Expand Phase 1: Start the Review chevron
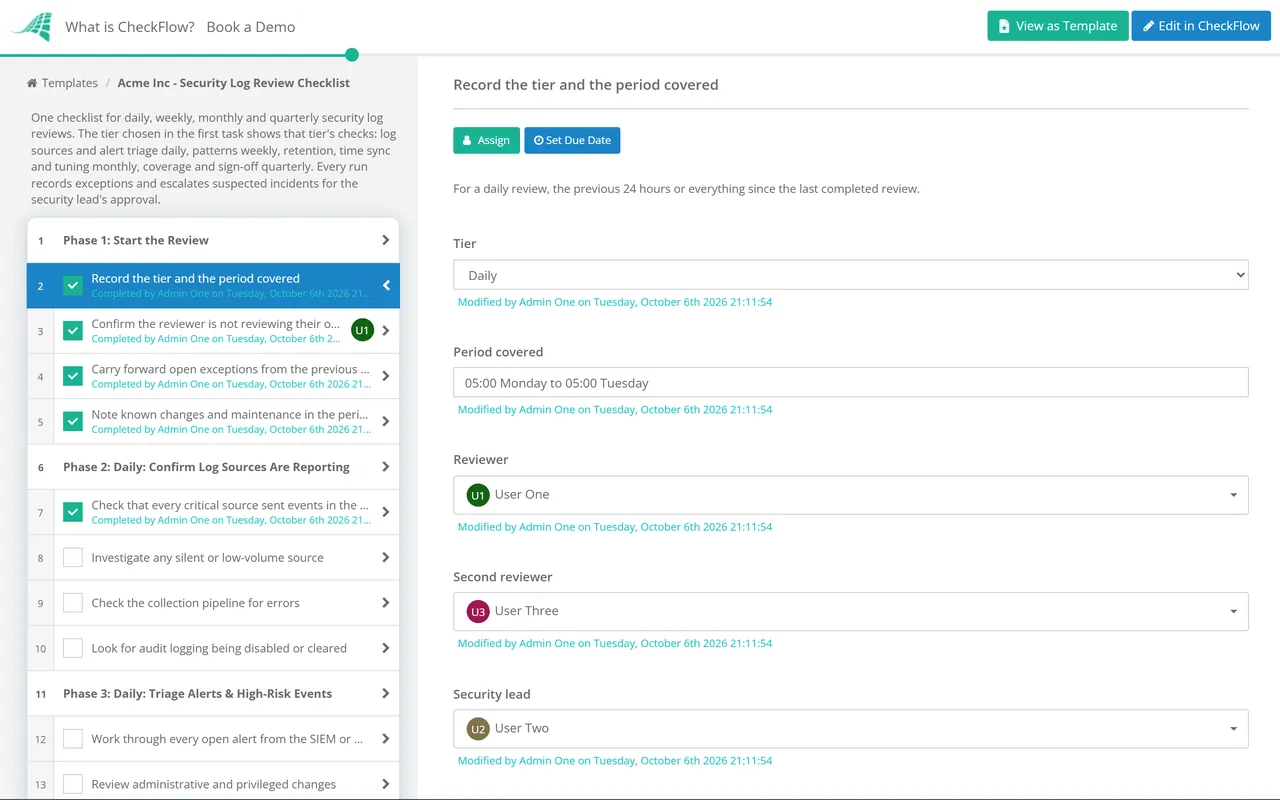The width and height of the screenshot is (1280, 800). (386, 240)
